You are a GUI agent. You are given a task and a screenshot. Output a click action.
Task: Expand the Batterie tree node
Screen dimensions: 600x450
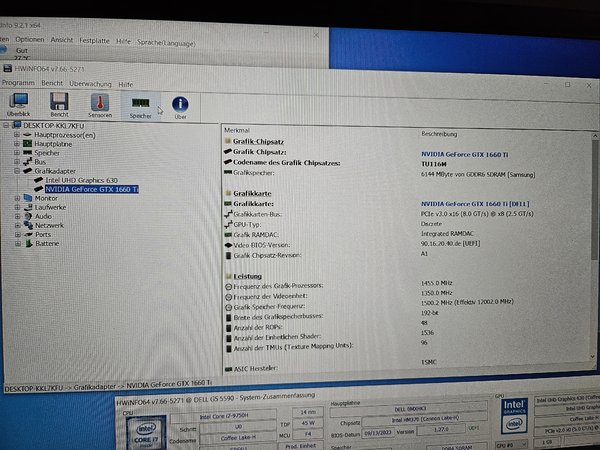[x=18, y=243]
